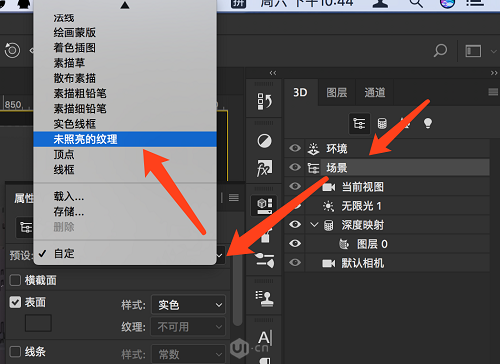Select the checked 自定 preset entry
Screen dimensions: 500x364
(x=125, y=254)
